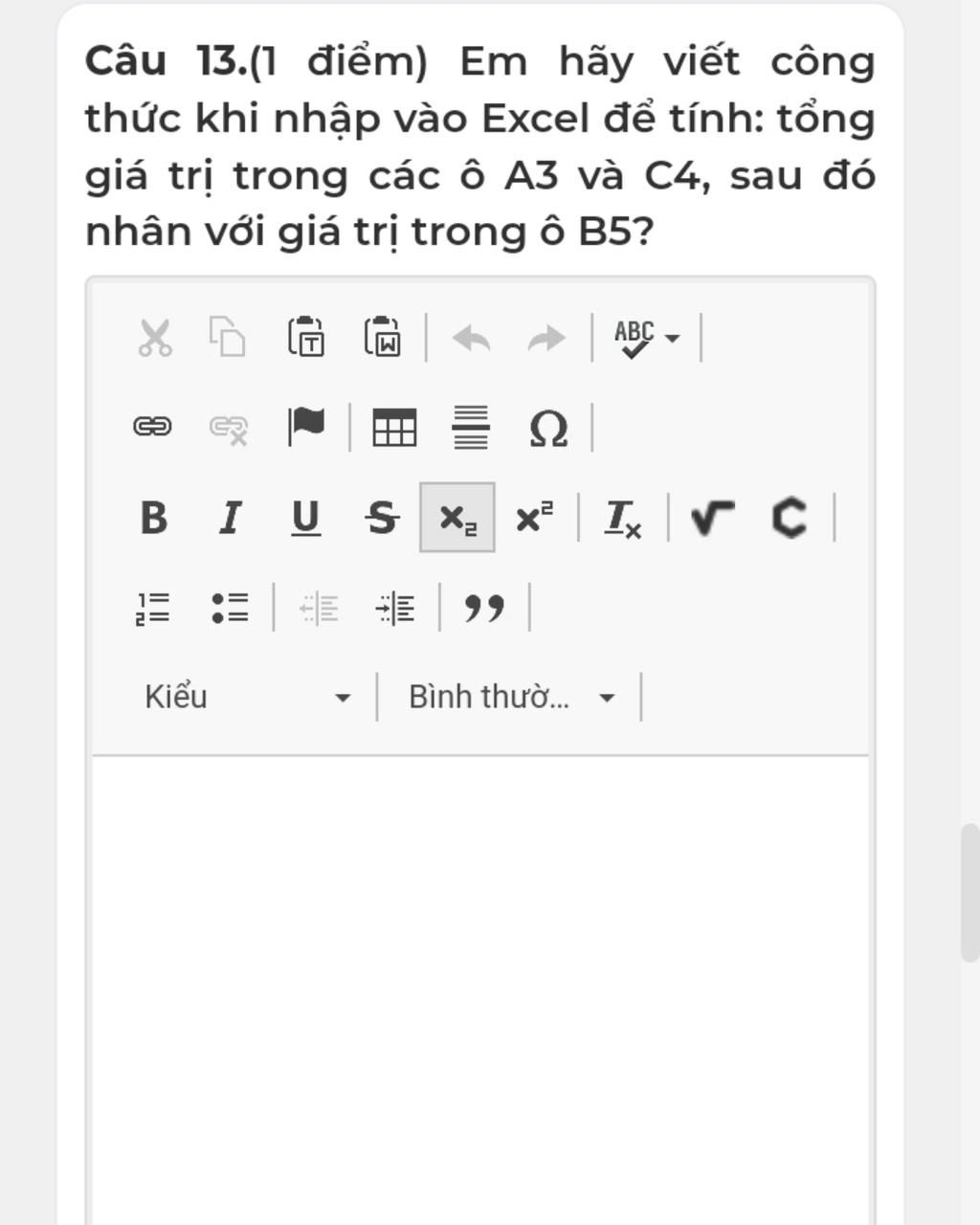Screen dimensions: 980x1225
Task: Click the Cut scissors icon
Action: click(x=154, y=338)
